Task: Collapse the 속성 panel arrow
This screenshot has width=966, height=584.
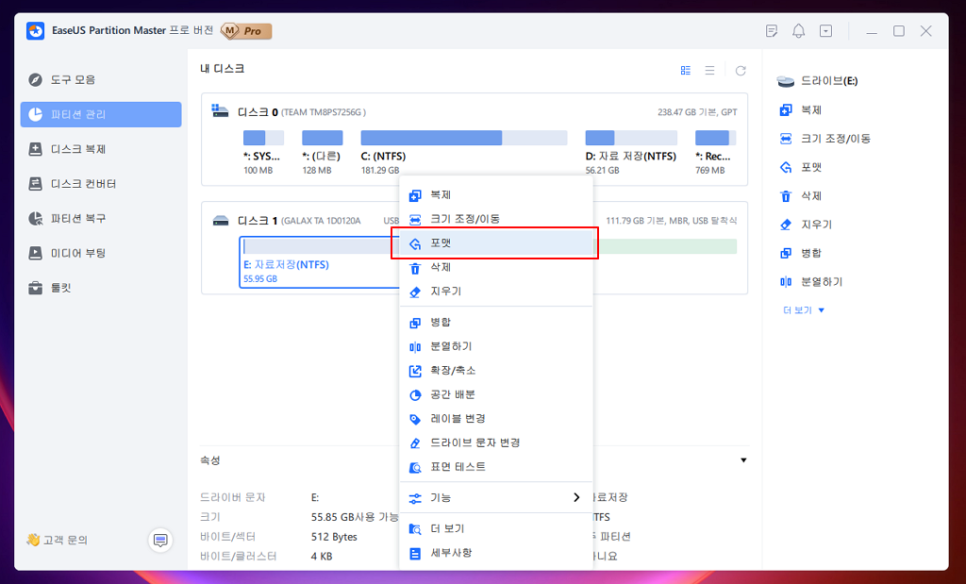Action: pyautogui.click(x=743, y=460)
